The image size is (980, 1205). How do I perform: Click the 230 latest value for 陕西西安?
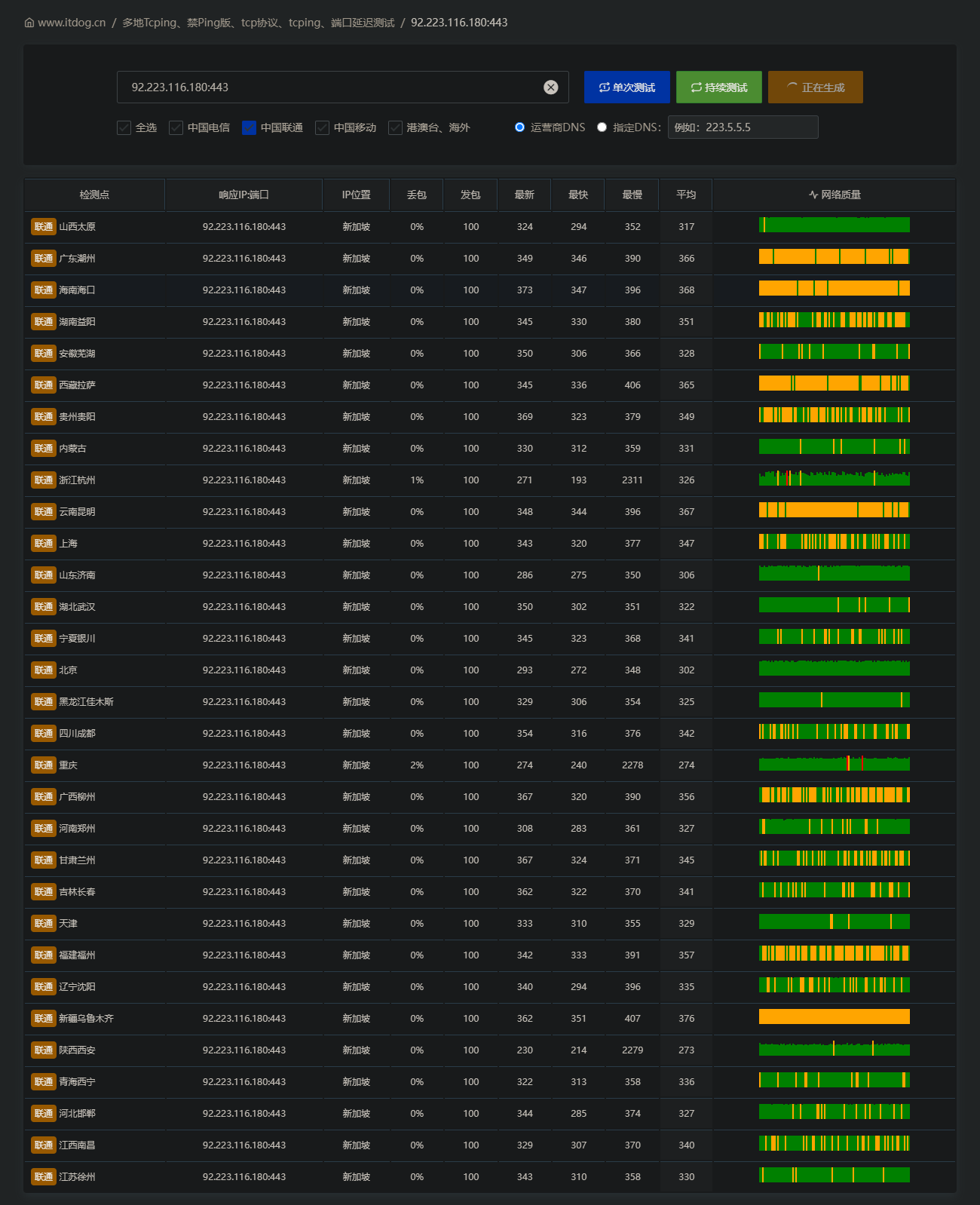(x=525, y=1050)
